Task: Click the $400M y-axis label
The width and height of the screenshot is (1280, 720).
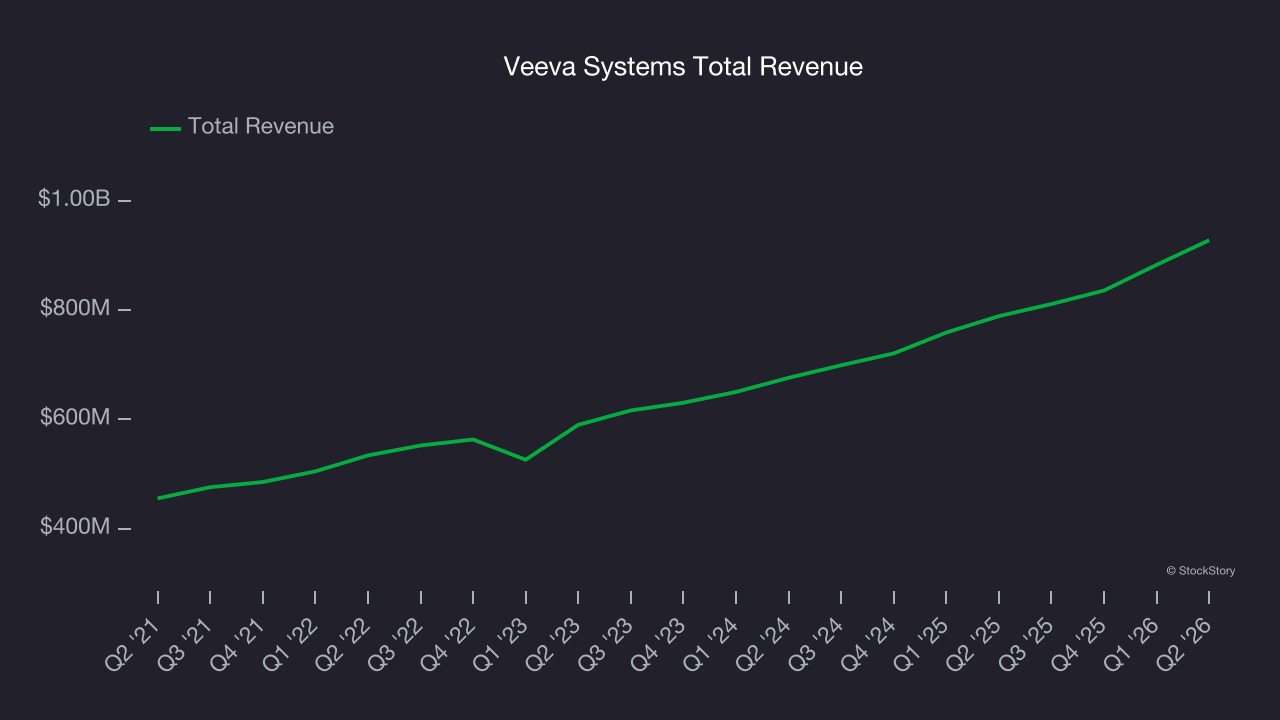Action: pyautogui.click(x=75, y=526)
